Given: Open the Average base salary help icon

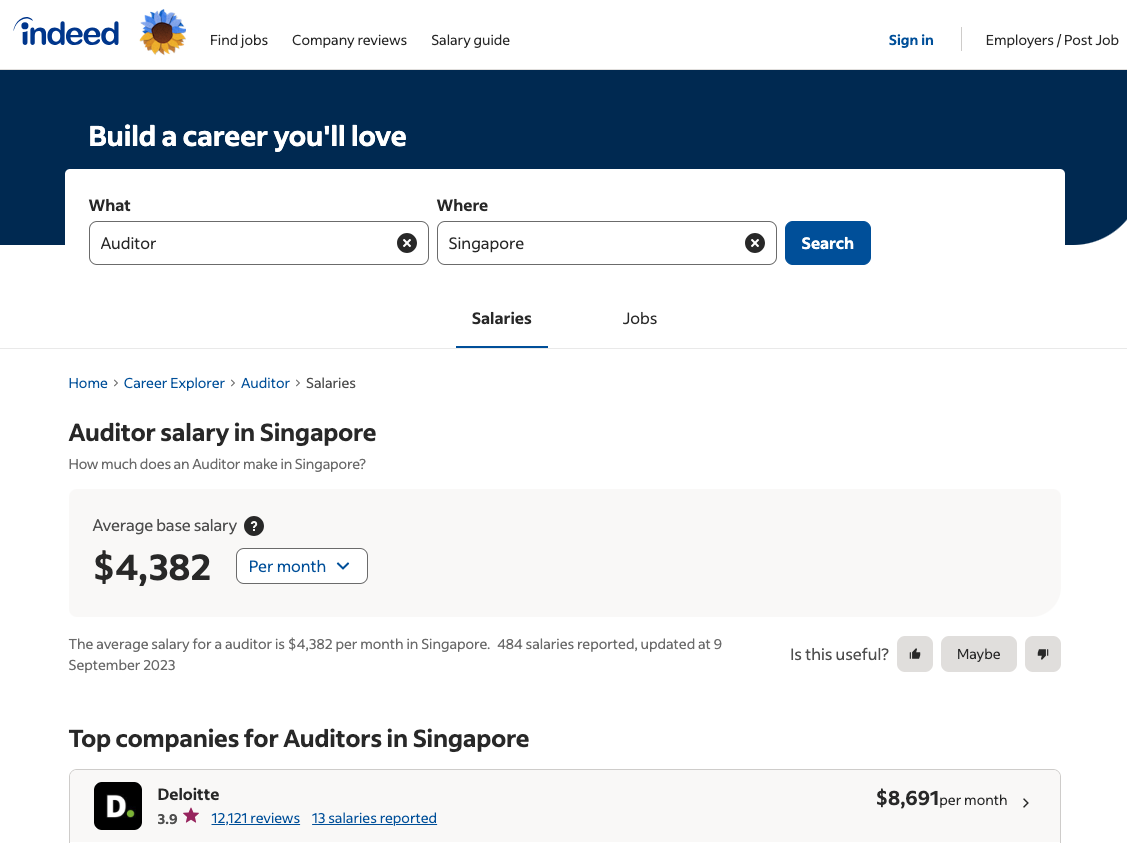Looking at the screenshot, I should [x=254, y=526].
